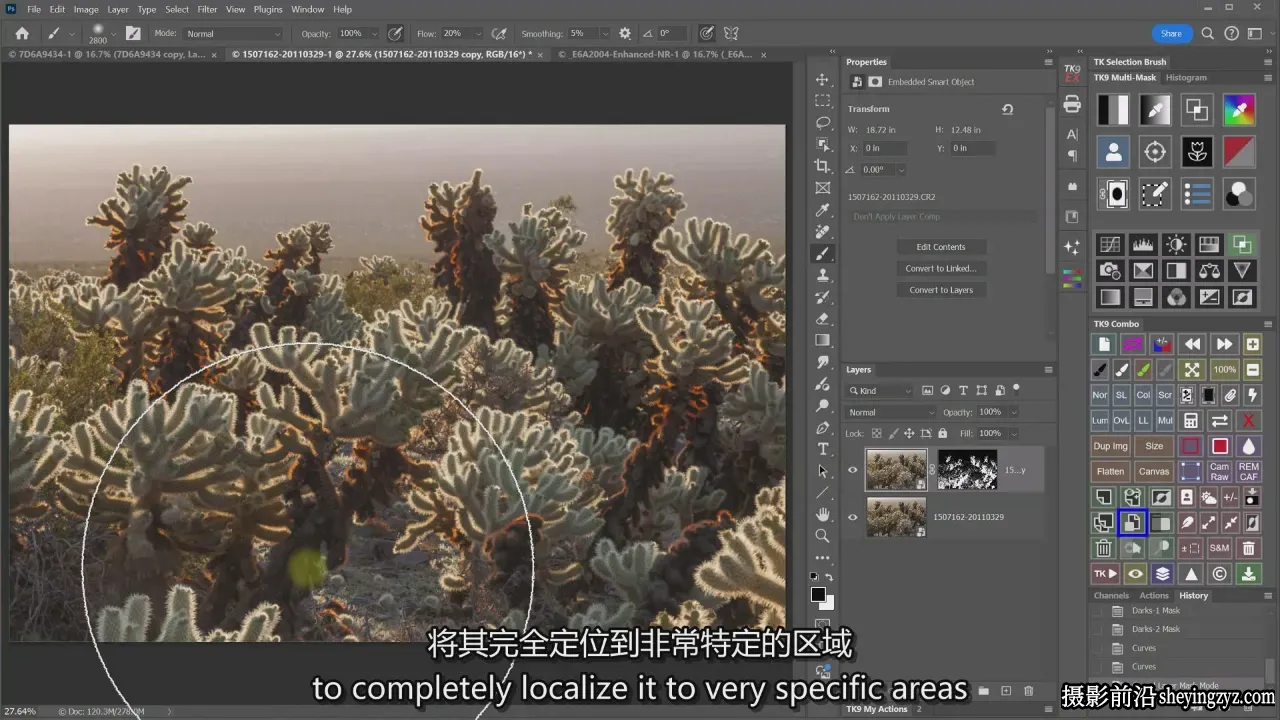Screen dimensions: 1280x720
Task: Select the Lasso tool
Action: click(x=823, y=123)
